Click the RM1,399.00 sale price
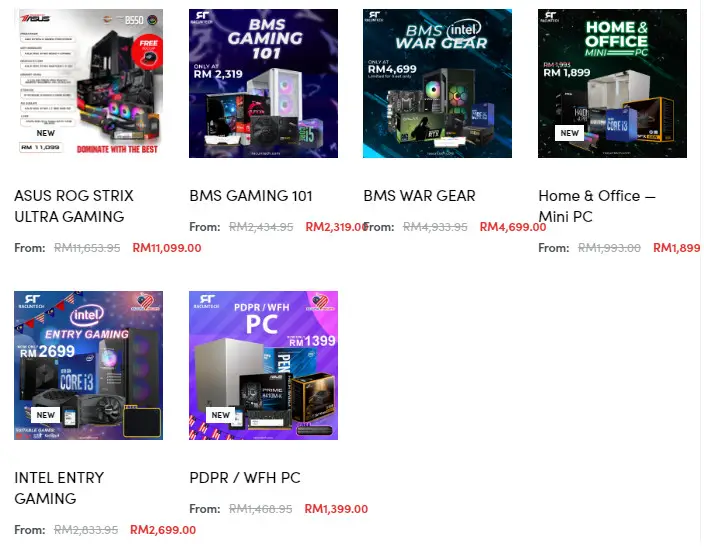Image resolution: width=704 pixels, height=547 pixels. (336, 509)
